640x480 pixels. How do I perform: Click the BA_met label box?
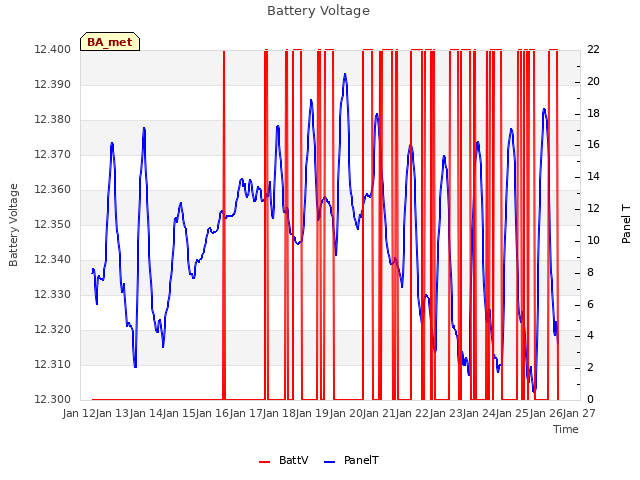click(x=110, y=42)
